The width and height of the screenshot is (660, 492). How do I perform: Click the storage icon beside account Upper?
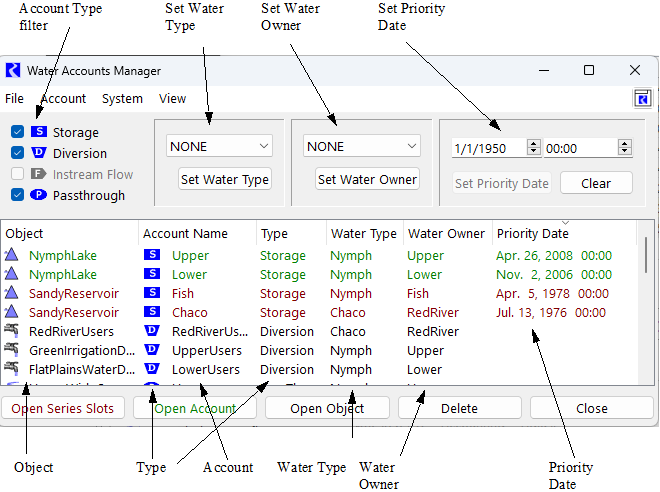tap(152, 255)
